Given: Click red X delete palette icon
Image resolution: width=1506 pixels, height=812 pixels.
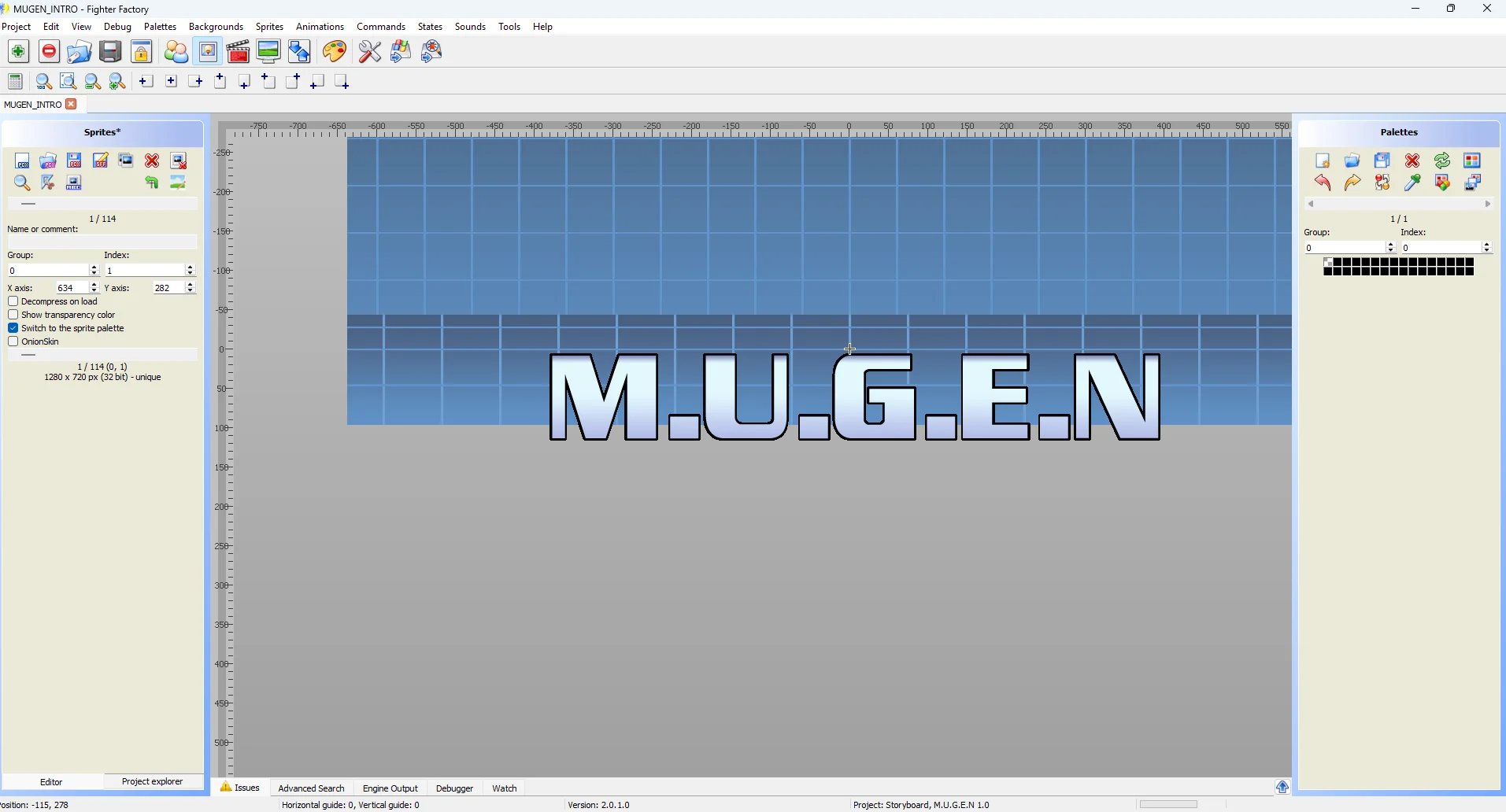Looking at the screenshot, I should pyautogui.click(x=1413, y=161).
